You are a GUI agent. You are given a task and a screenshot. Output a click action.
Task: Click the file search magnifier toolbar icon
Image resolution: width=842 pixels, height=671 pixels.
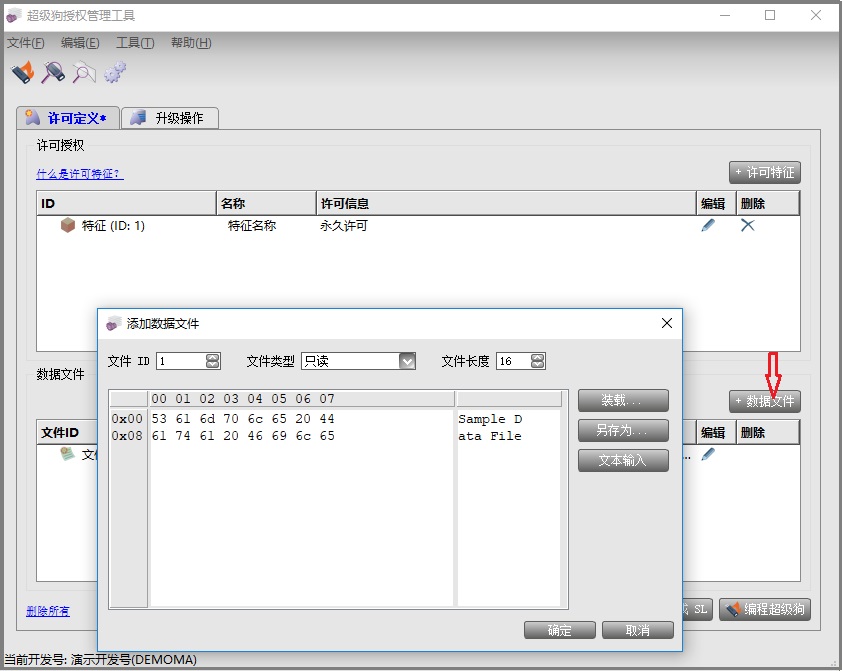tap(84, 72)
